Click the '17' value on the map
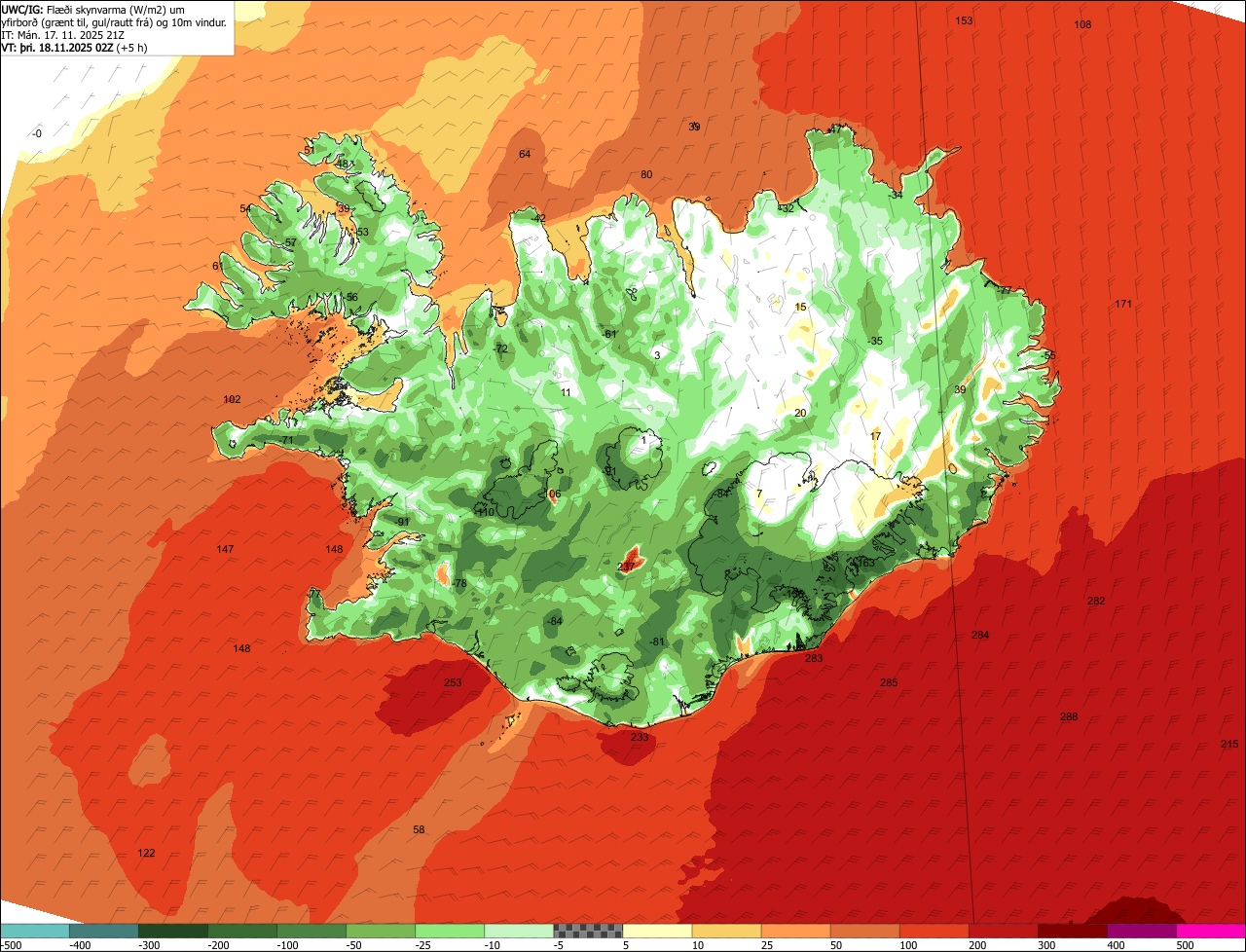The height and width of the screenshot is (952, 1246). (x=875, y=437)
